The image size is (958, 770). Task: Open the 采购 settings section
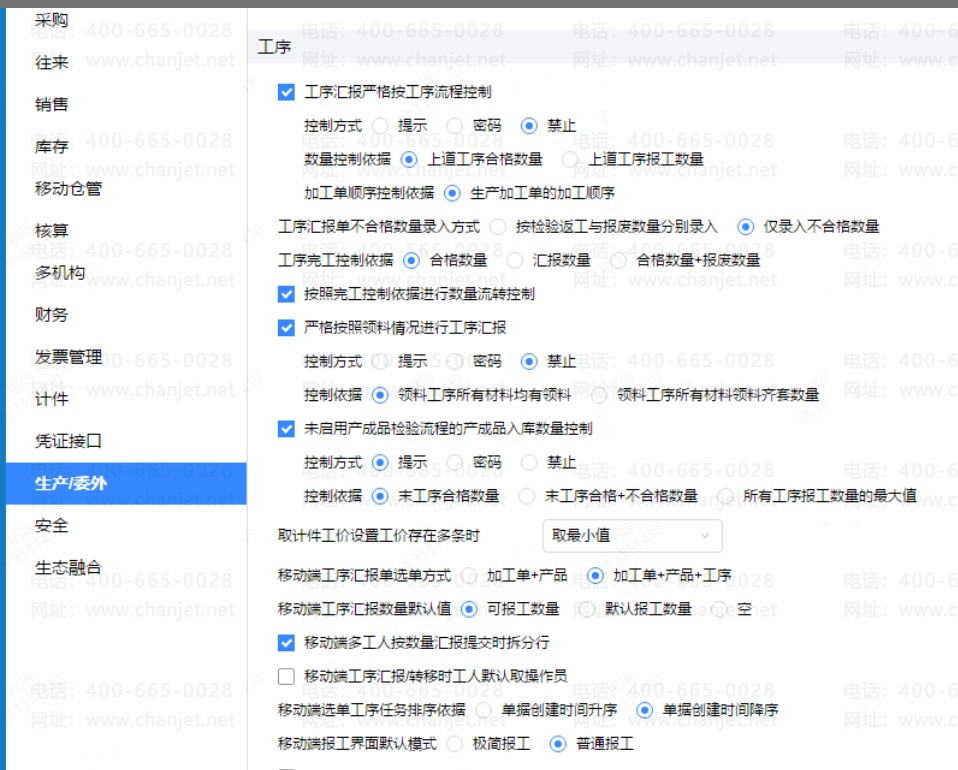pos(51,20)
